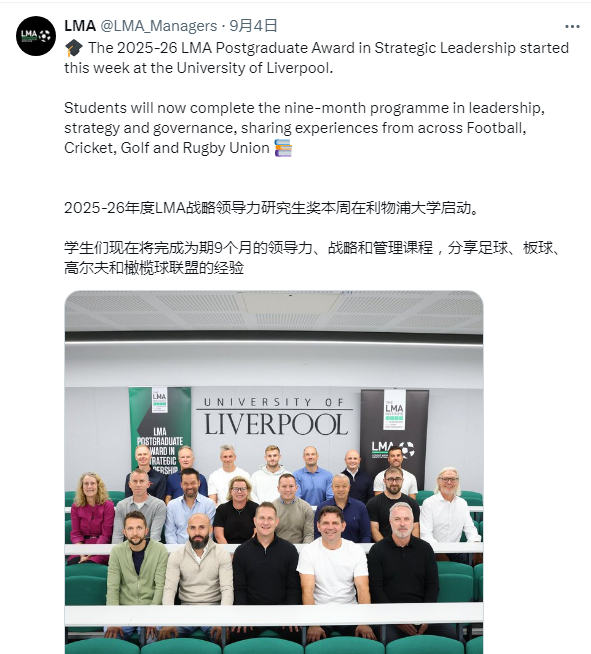Click the LMA display name
Image resolution: width=591 pixels, height=654 pixels.
(x=80, y=26)
